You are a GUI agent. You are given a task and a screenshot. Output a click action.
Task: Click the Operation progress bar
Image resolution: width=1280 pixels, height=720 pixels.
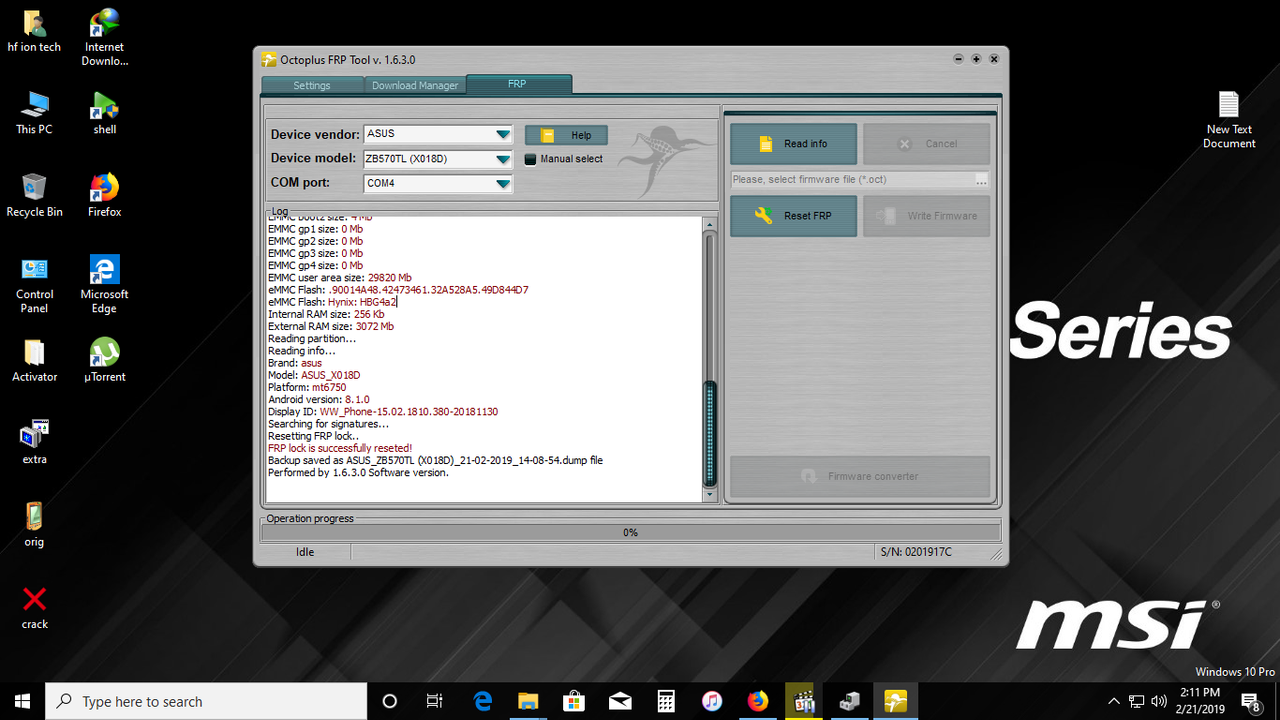click(x=630, y=533)
